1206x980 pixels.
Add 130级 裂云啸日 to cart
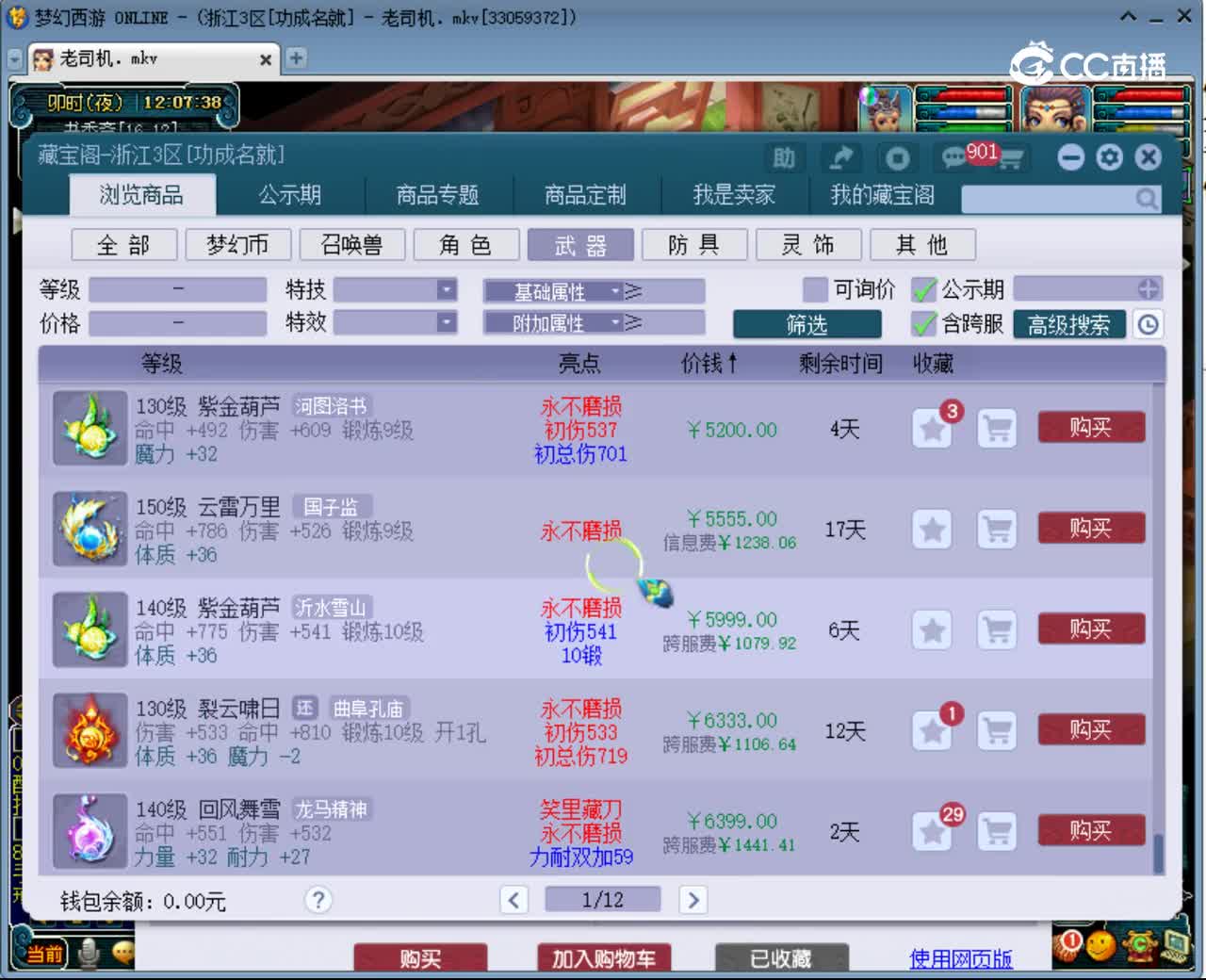tap(997, 731)
